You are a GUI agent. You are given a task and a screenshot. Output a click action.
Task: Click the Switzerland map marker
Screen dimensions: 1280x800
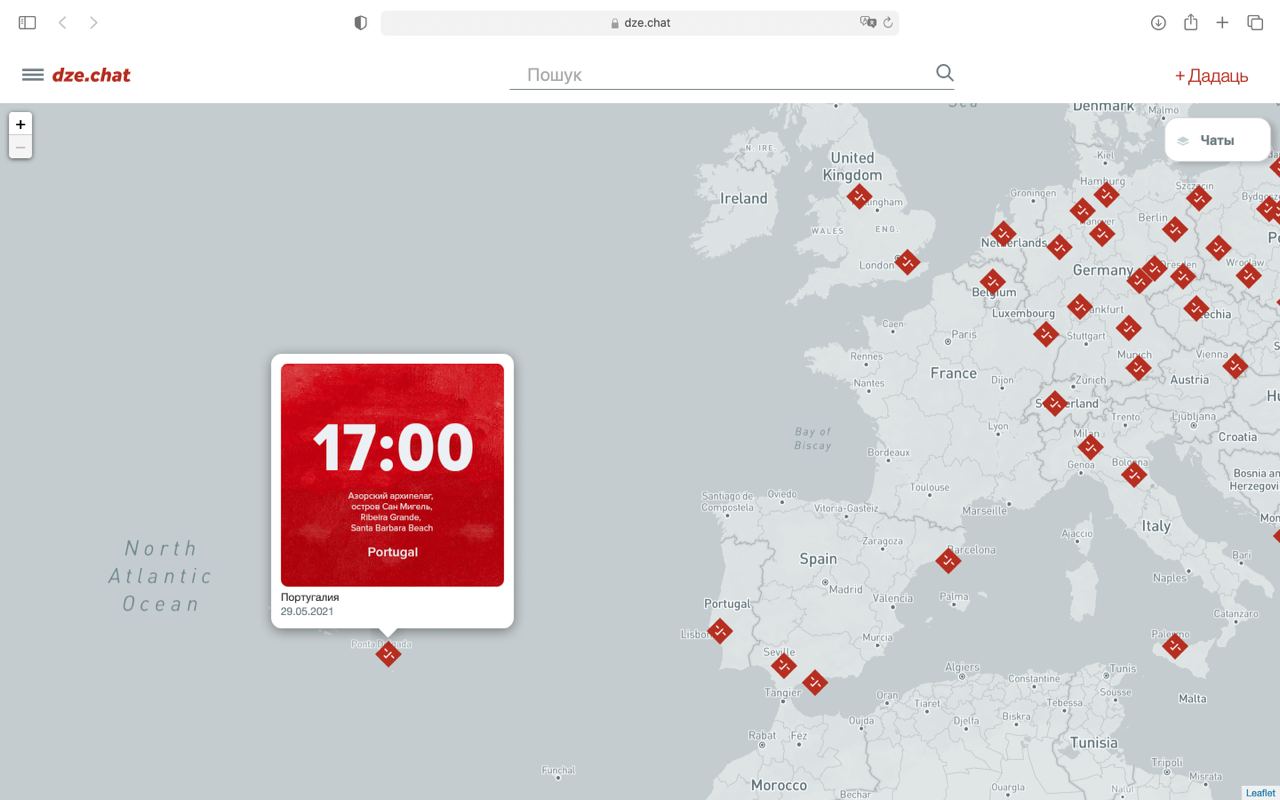pos(1054,403)
